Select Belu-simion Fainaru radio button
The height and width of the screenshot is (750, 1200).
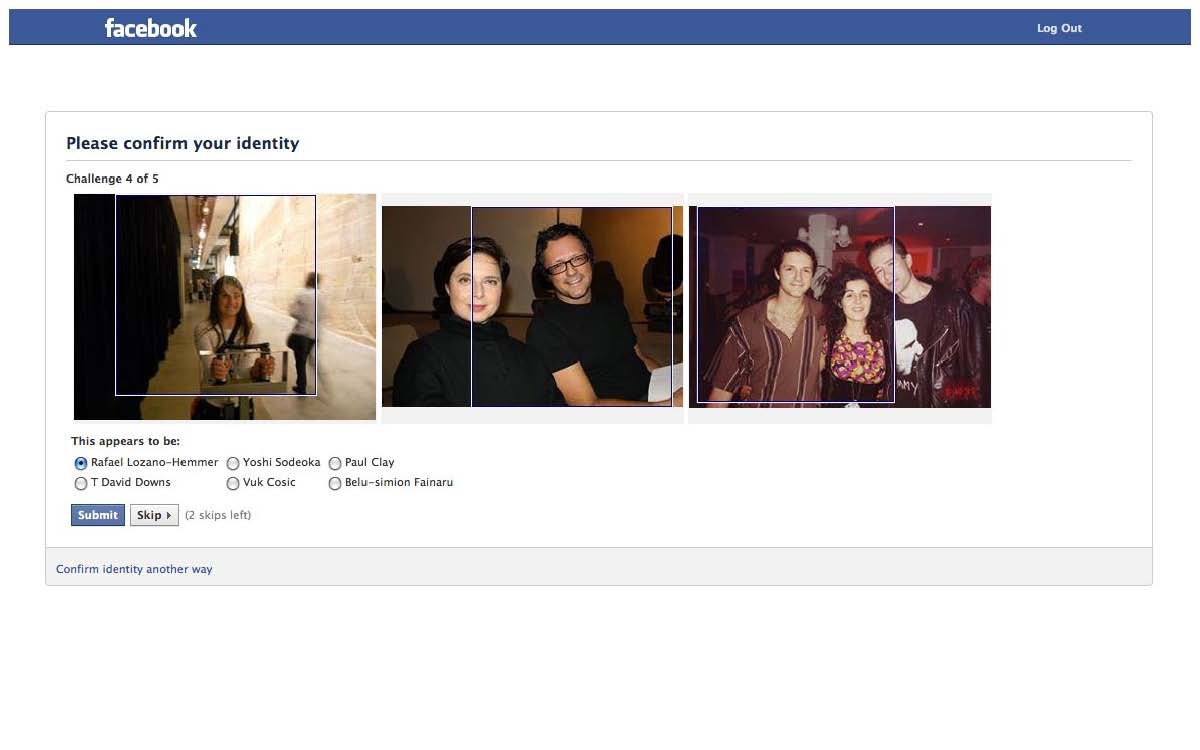[335, 483]
